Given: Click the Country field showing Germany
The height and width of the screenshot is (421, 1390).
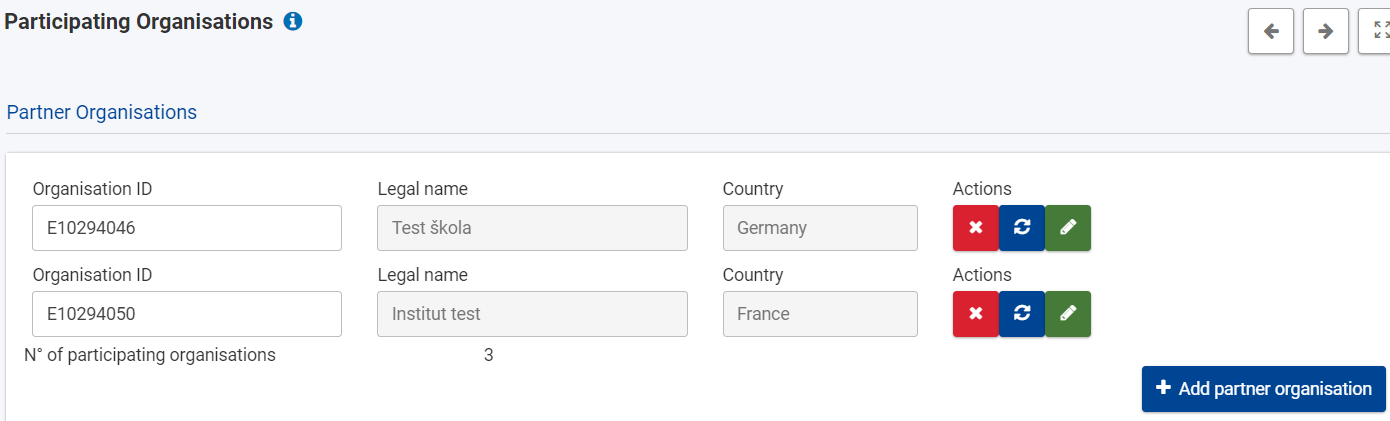Looking at the screenshot, I should pos(820,228).
